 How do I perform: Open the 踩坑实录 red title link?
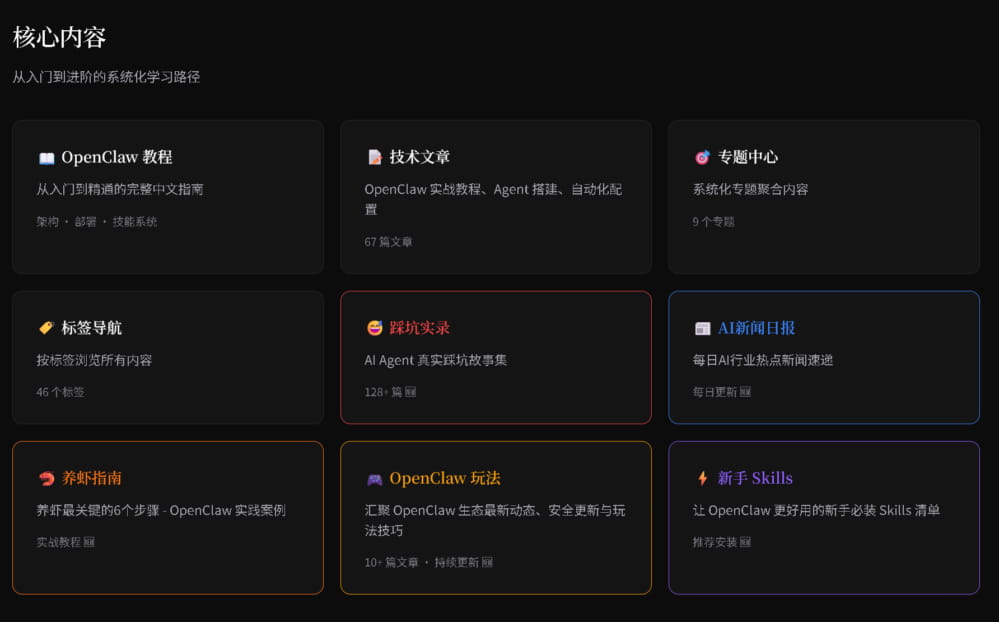[420, 328]
